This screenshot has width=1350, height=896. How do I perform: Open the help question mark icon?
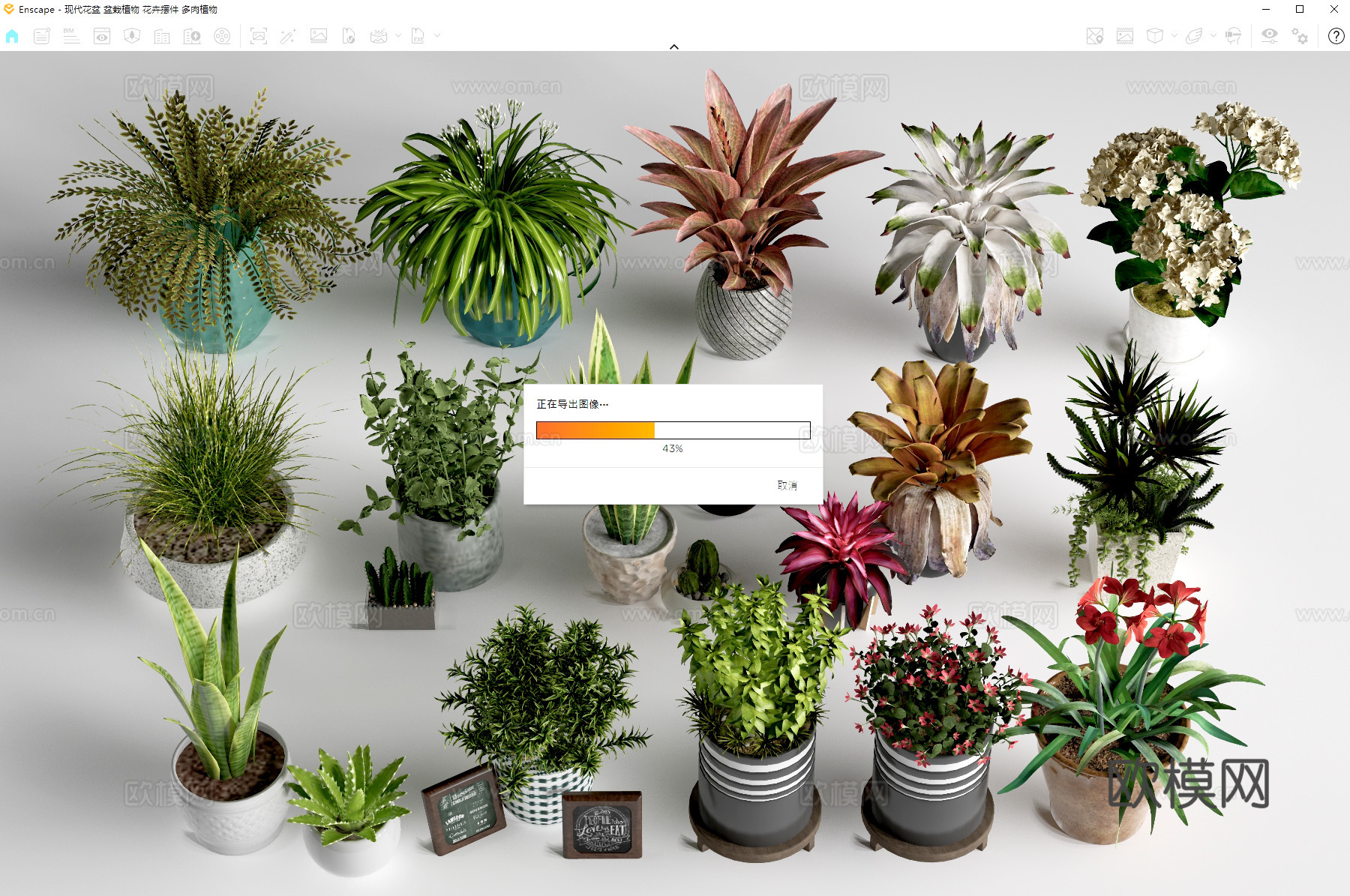(x=1336, y=36)
